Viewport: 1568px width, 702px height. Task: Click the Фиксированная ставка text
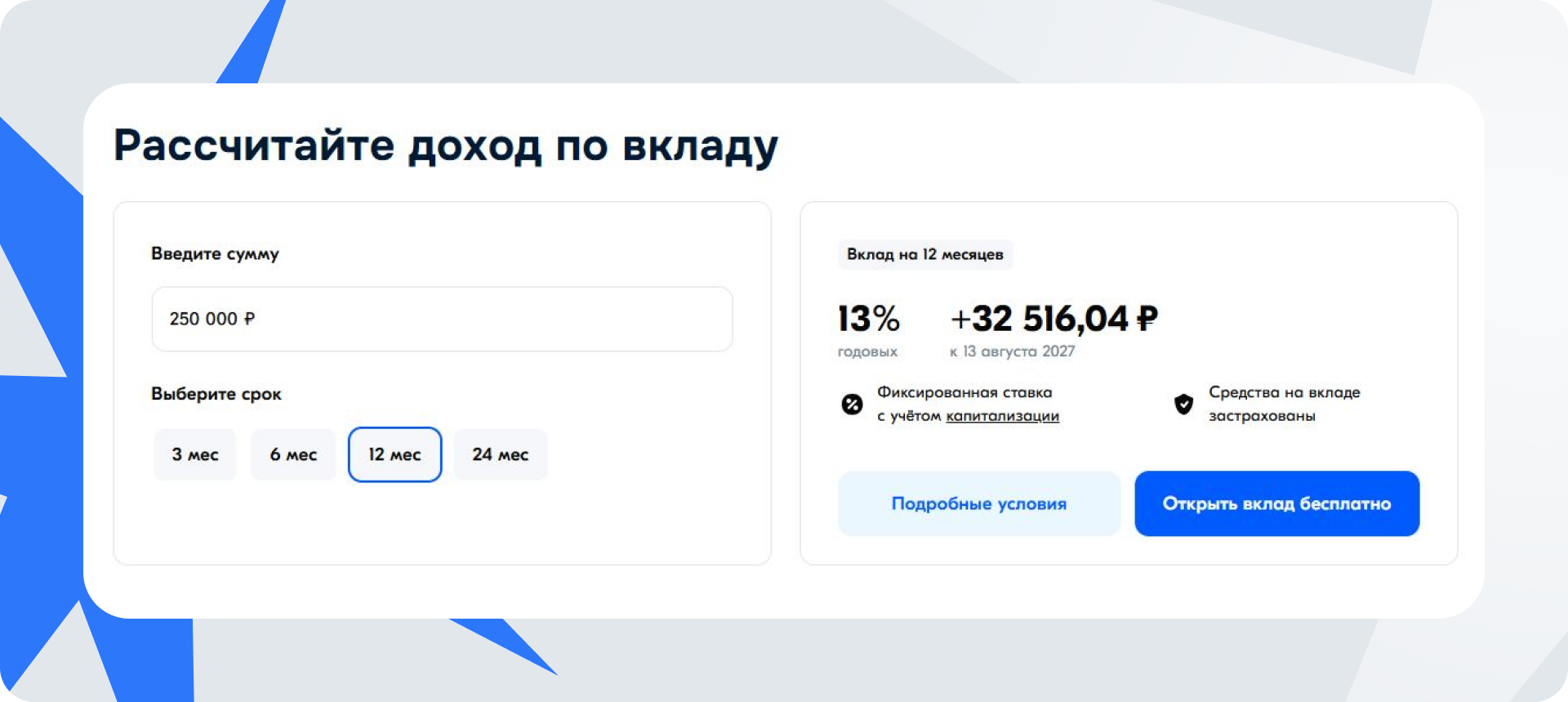(964, 392)
